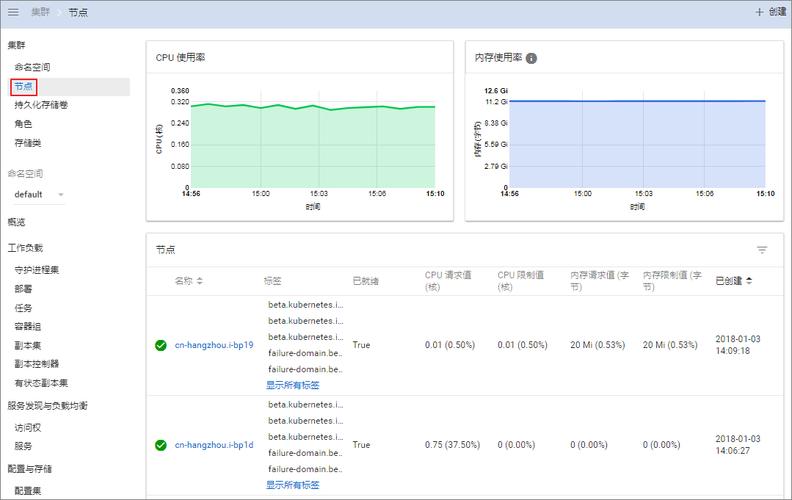The image size is (792, 500).
Task: Click the 工作负载 sidebar heading
Action: point(25,247)
